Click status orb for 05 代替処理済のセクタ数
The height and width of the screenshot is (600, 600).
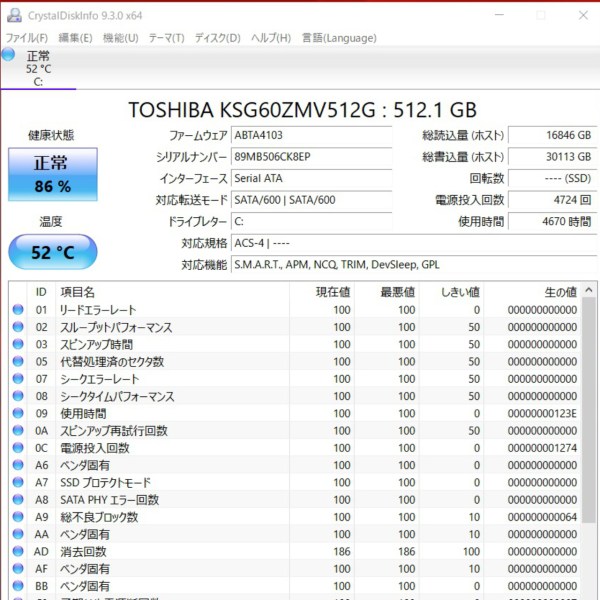pyautogui.click(x=18, y=361)
